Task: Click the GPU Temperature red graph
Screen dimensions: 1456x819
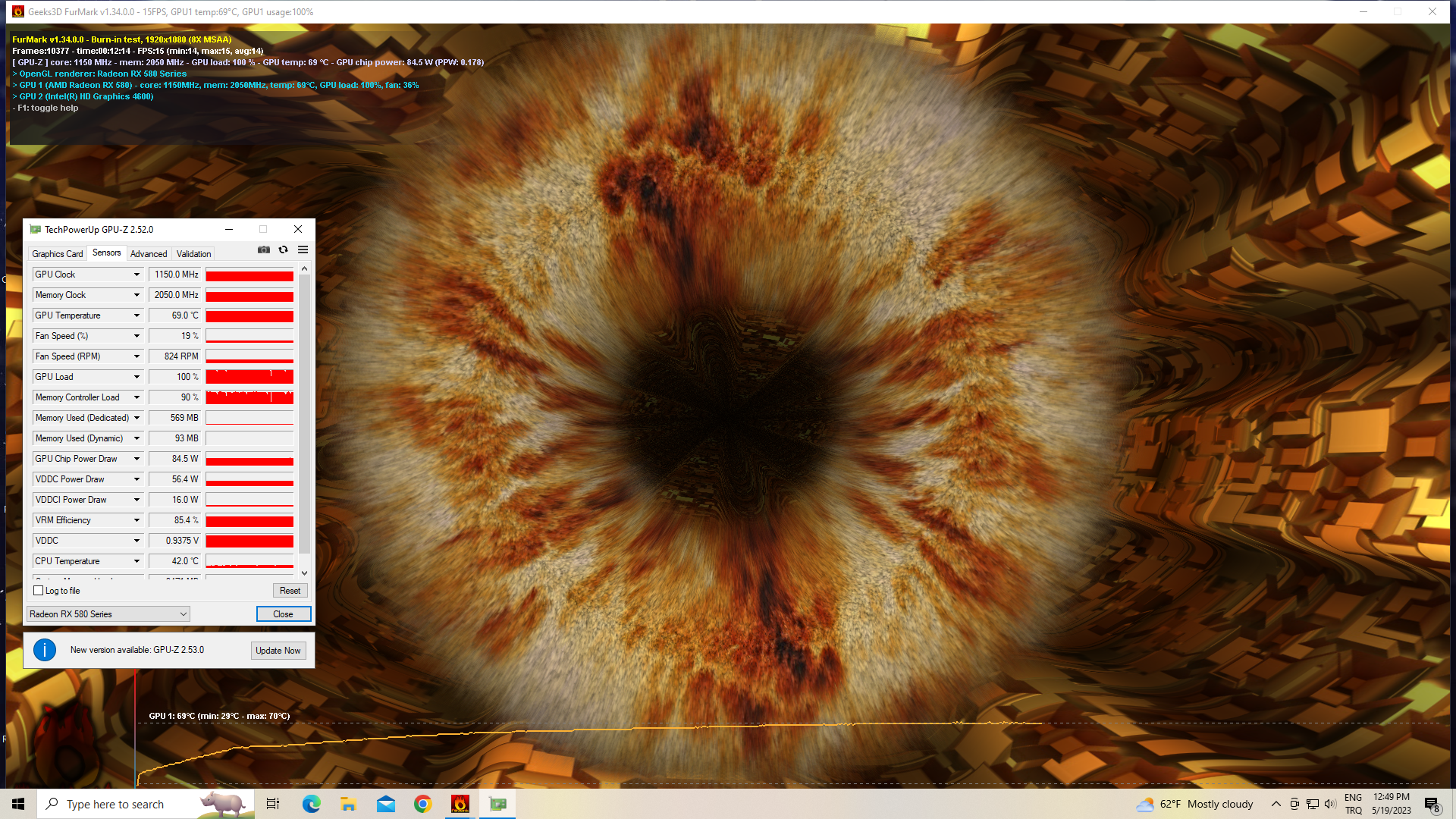Action: (x=249, y=315)
